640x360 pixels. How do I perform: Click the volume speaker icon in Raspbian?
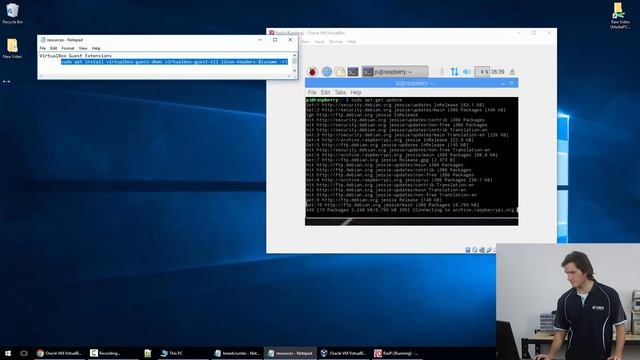click(x=467, y=72)
